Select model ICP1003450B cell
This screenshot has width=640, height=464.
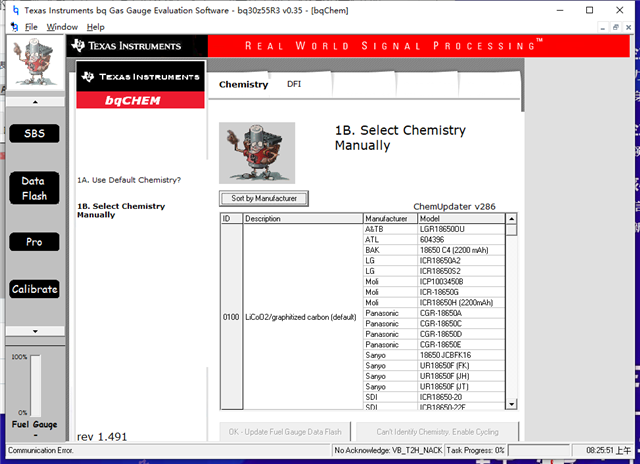462,282
